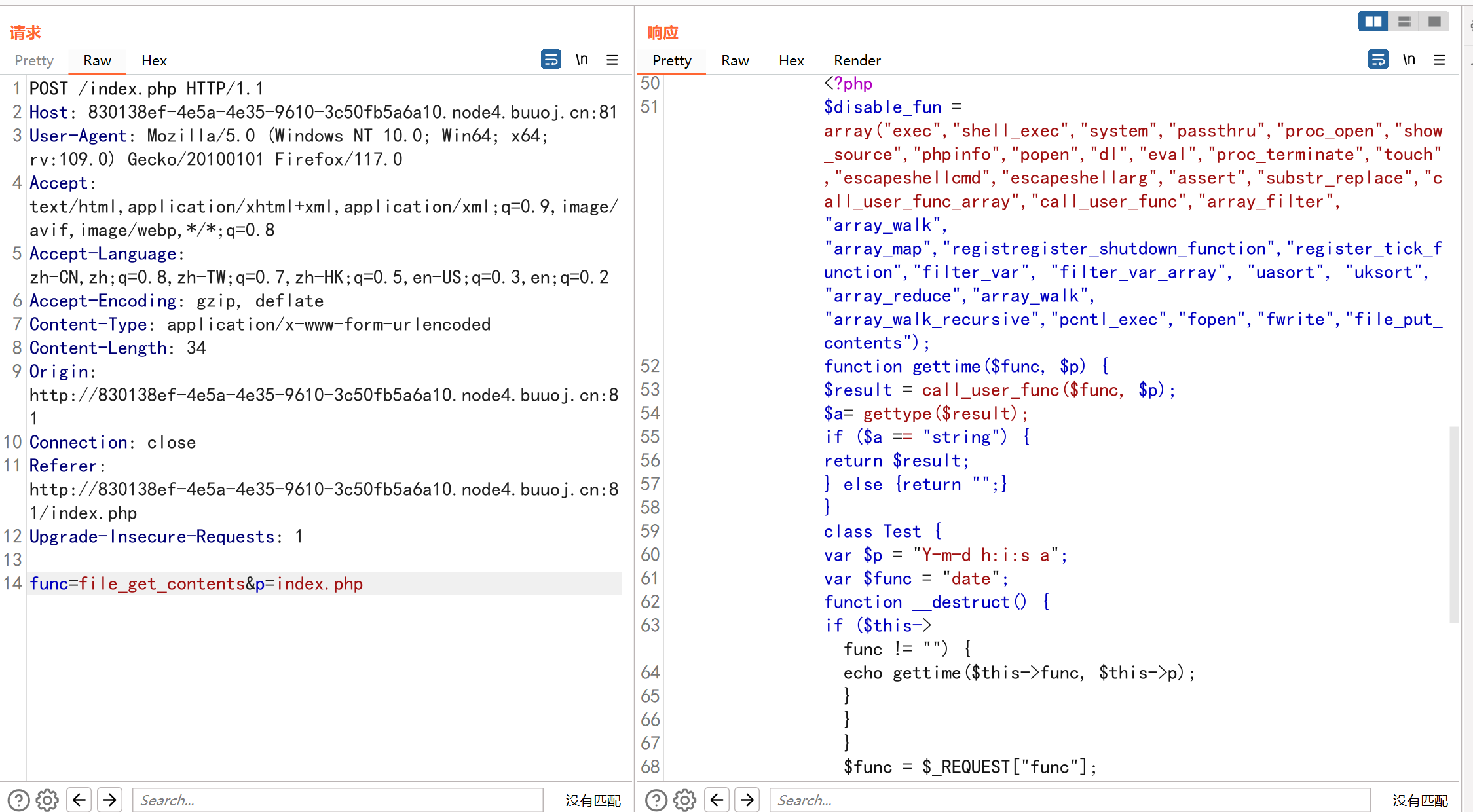Click the 响应 panel title
The height and width of the screenshot is (812, 1473).
663,32
